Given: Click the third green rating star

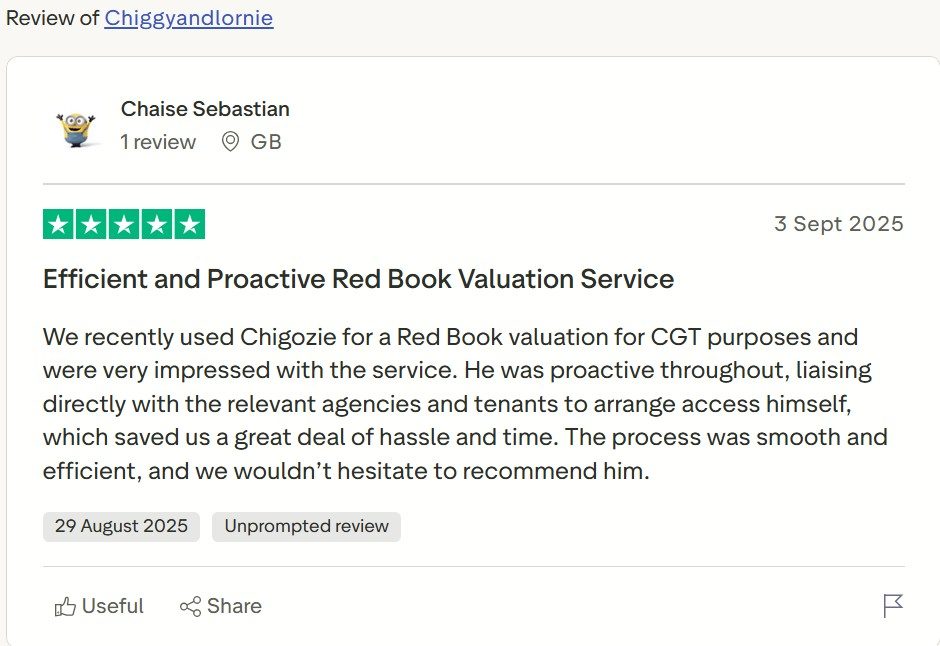Looking at the screenshot, I should pos(124,224).
